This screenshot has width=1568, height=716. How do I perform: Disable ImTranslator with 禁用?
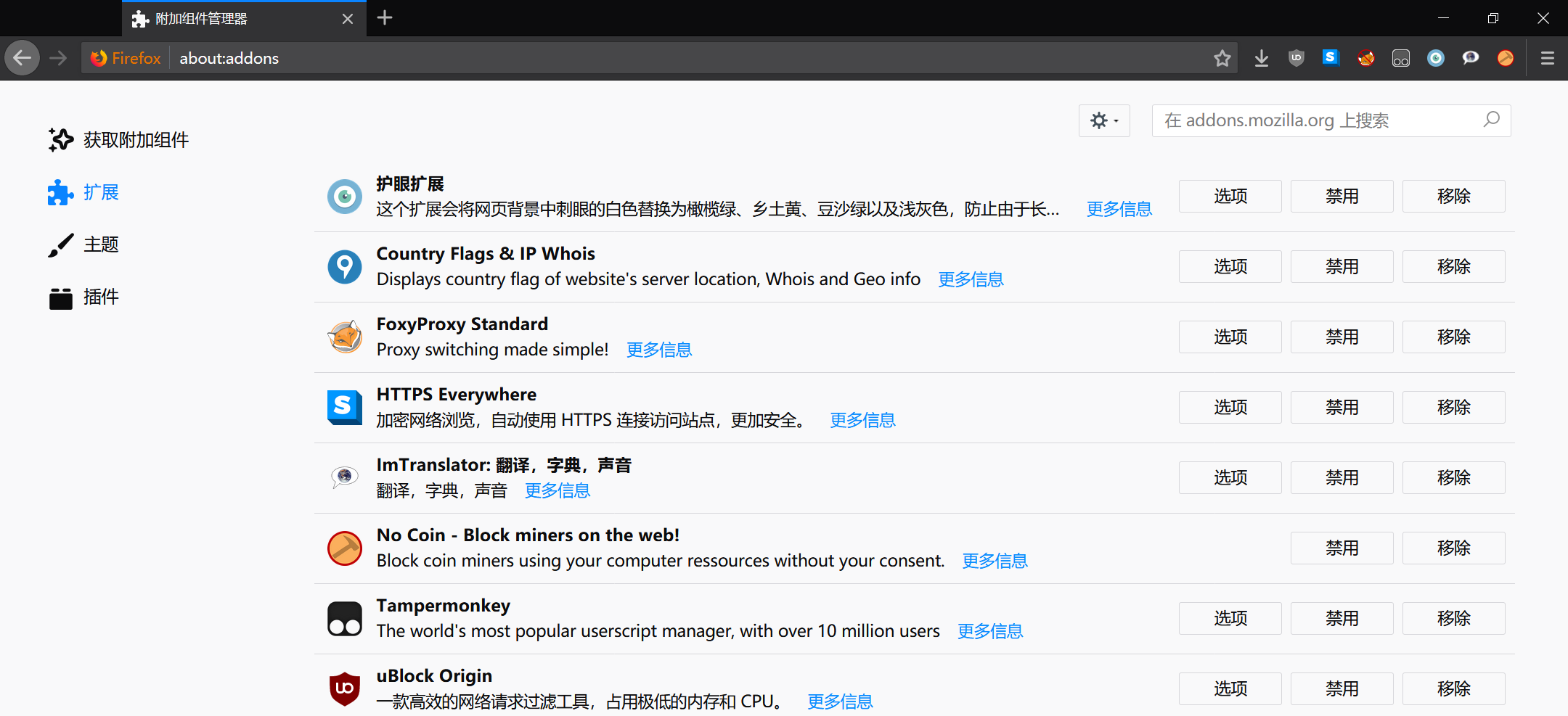pos(1342,478)
